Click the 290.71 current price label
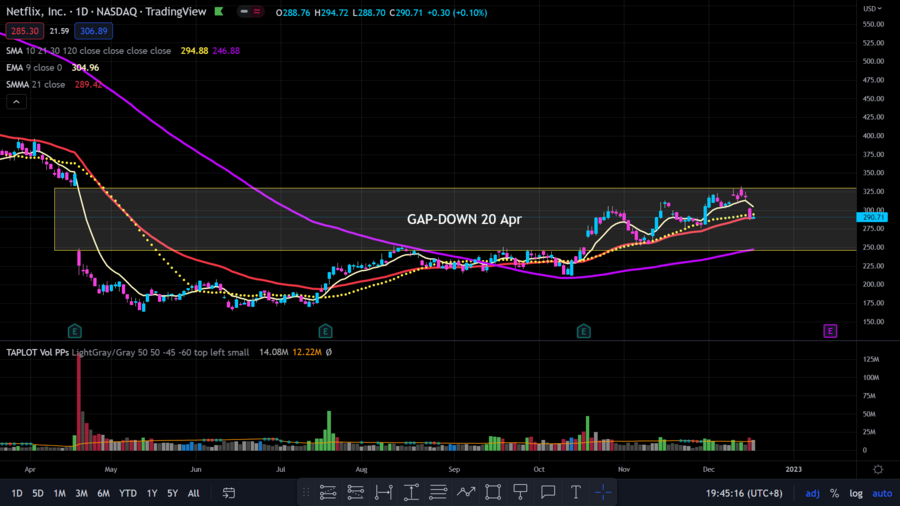 (872, 217)
